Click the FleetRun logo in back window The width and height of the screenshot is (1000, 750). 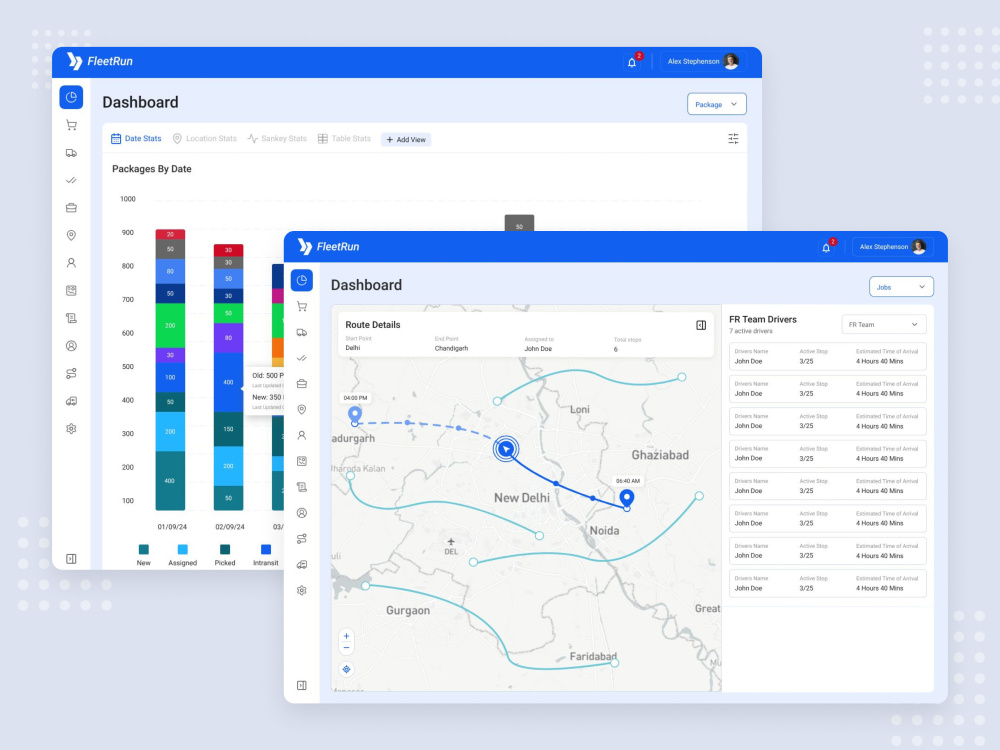pos(100,61)
